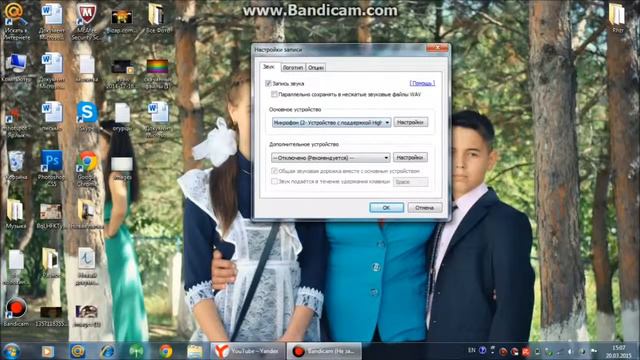Screen dimensions: 640x360
Task: Open Windows Media Player from the taskbar
Action: [x=48, y=351]
